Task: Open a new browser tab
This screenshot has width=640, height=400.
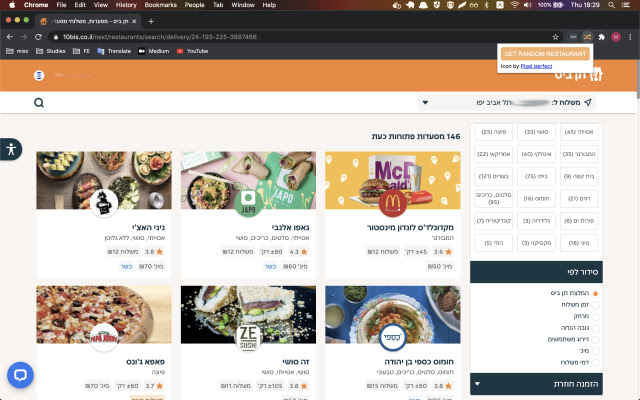Action: click(x=151, y=21)
